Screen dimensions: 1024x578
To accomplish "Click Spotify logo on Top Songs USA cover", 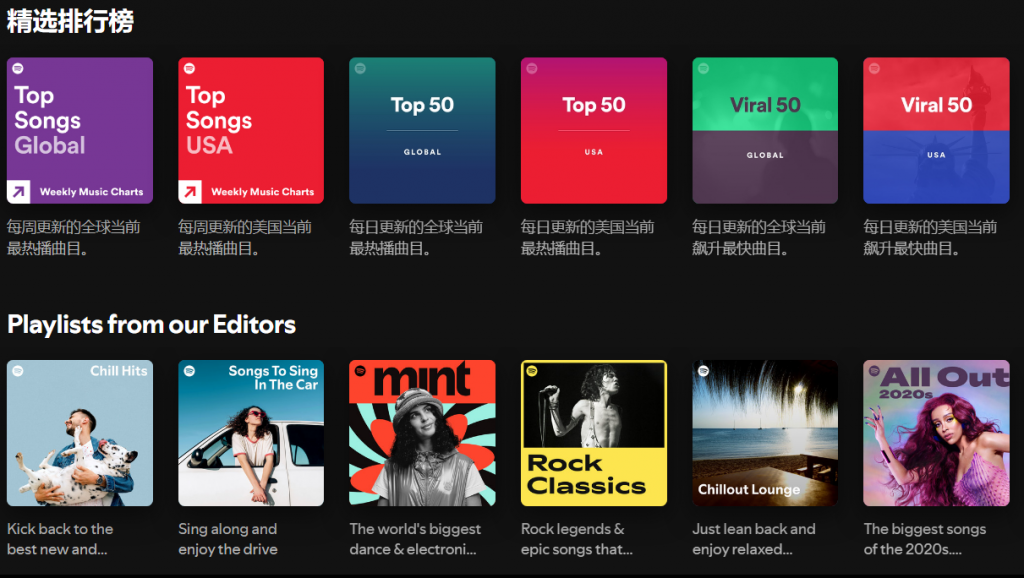I will (189, 69).
